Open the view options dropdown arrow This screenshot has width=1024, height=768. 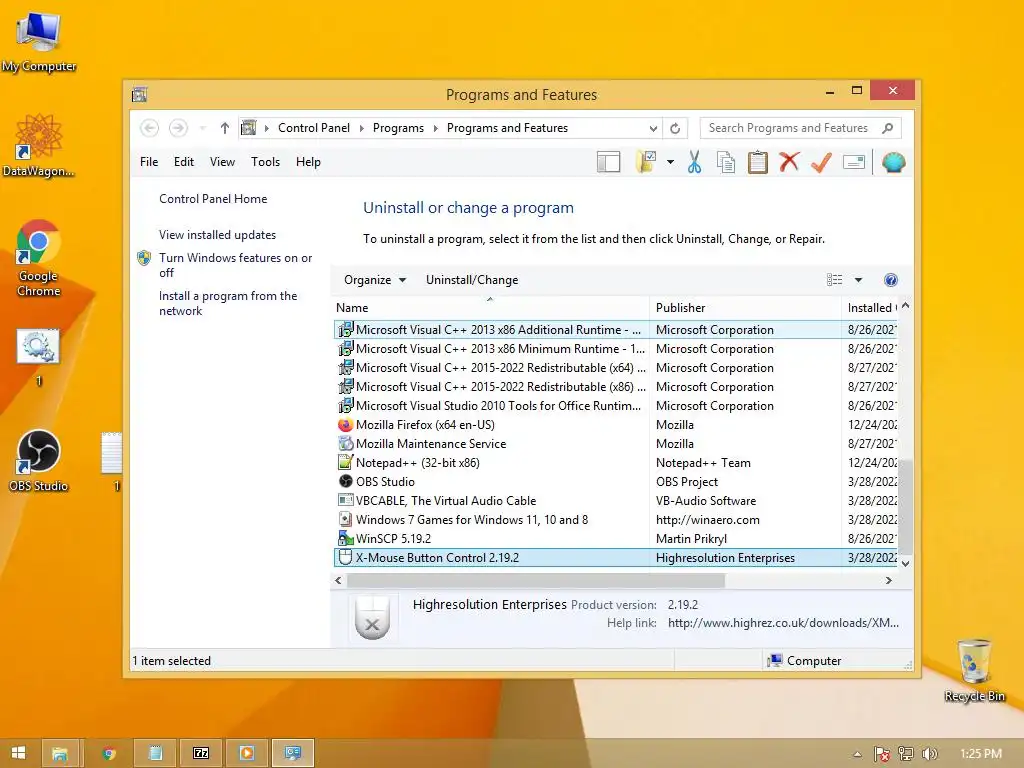[x=858, y=280]
